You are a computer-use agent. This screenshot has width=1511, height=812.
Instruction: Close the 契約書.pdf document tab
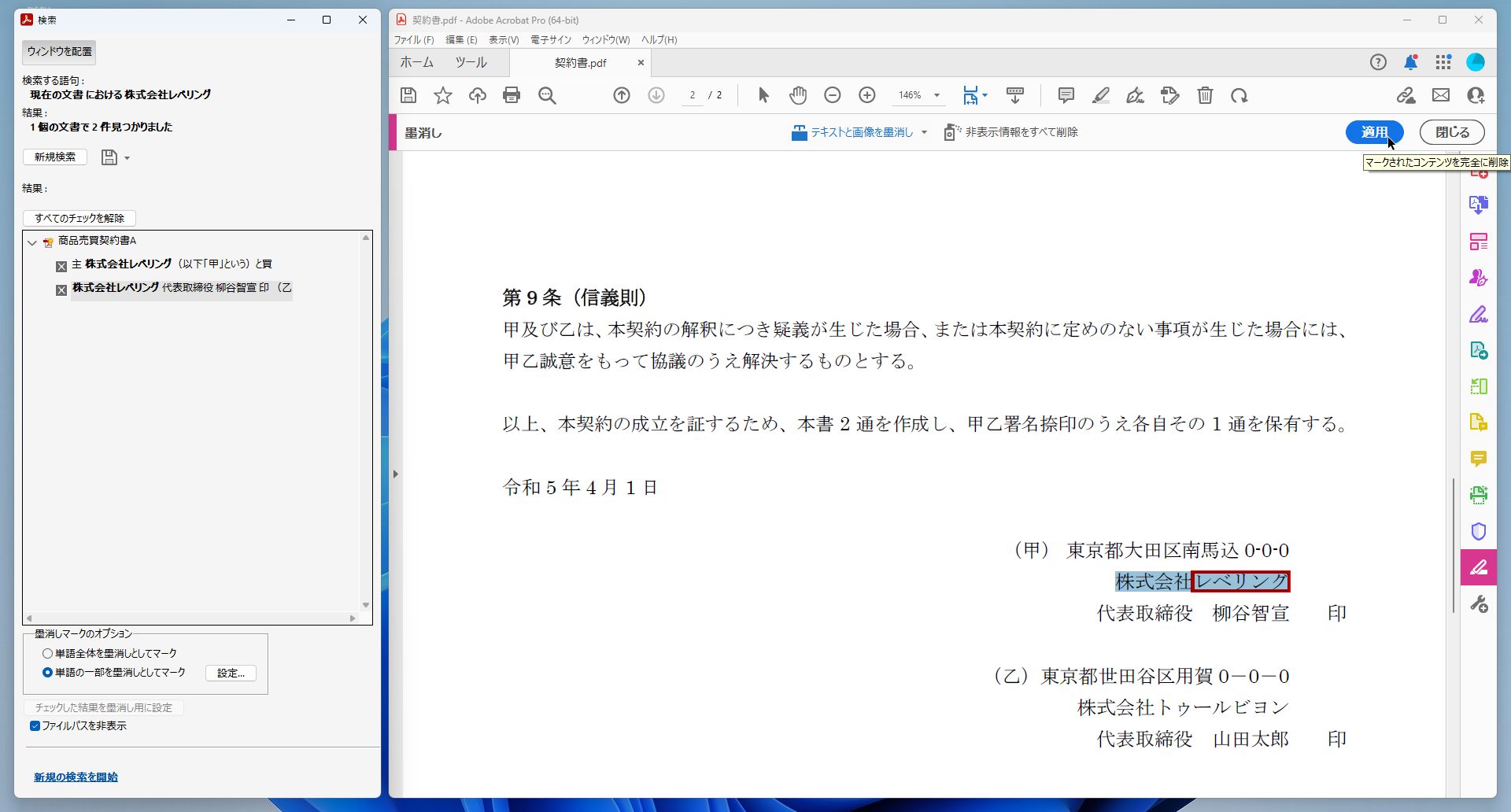tap(641, 63)
